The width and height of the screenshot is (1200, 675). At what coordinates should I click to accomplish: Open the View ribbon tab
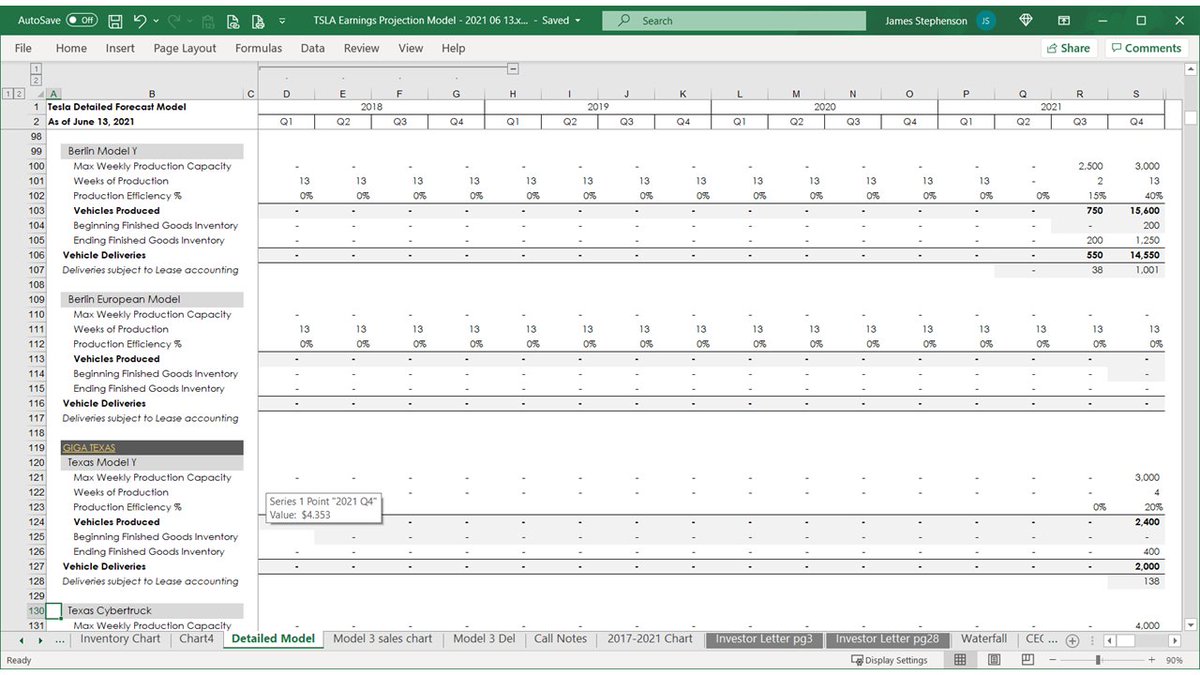click(x=410, y=48)
